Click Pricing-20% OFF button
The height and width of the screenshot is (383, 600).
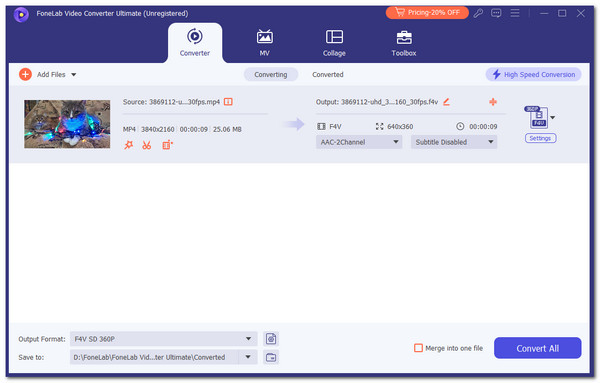click(427, 13)
